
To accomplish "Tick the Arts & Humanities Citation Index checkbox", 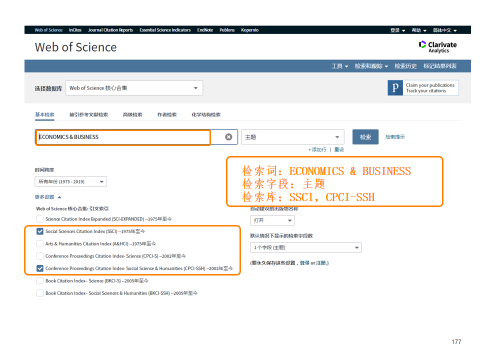I will point(40,244).
